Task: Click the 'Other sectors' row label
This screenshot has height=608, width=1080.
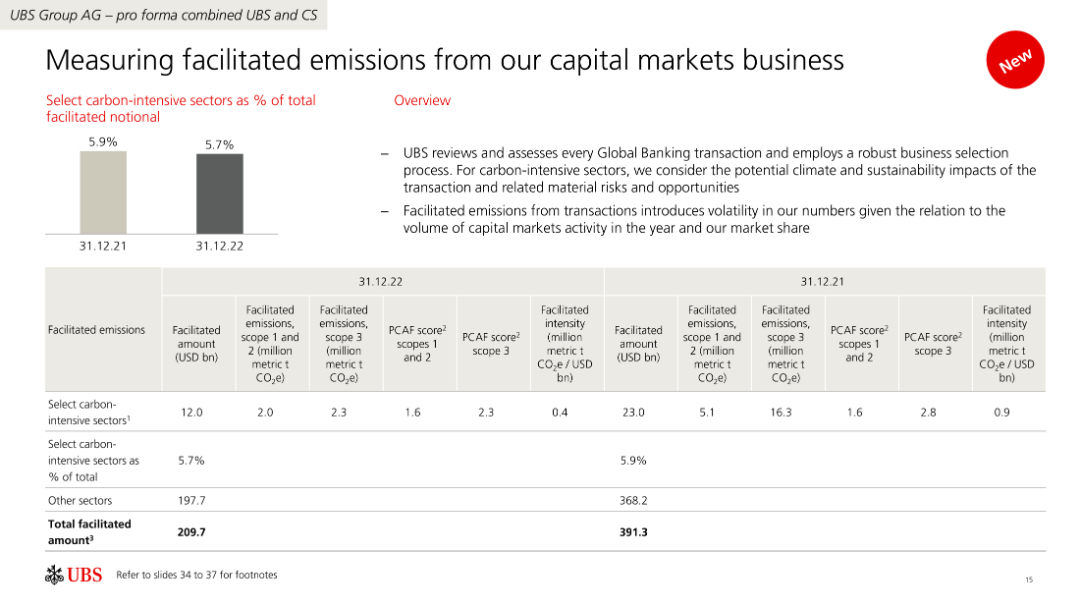Action: [x=80, y=501]
